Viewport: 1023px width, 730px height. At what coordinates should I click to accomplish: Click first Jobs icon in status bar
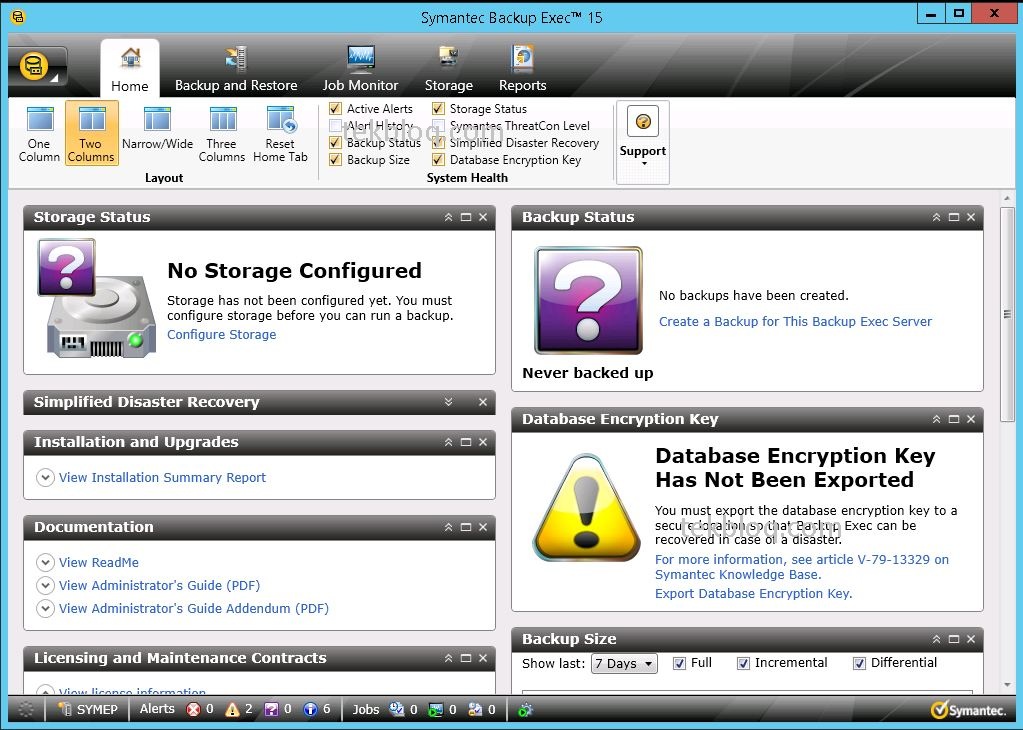coord(397,710)
